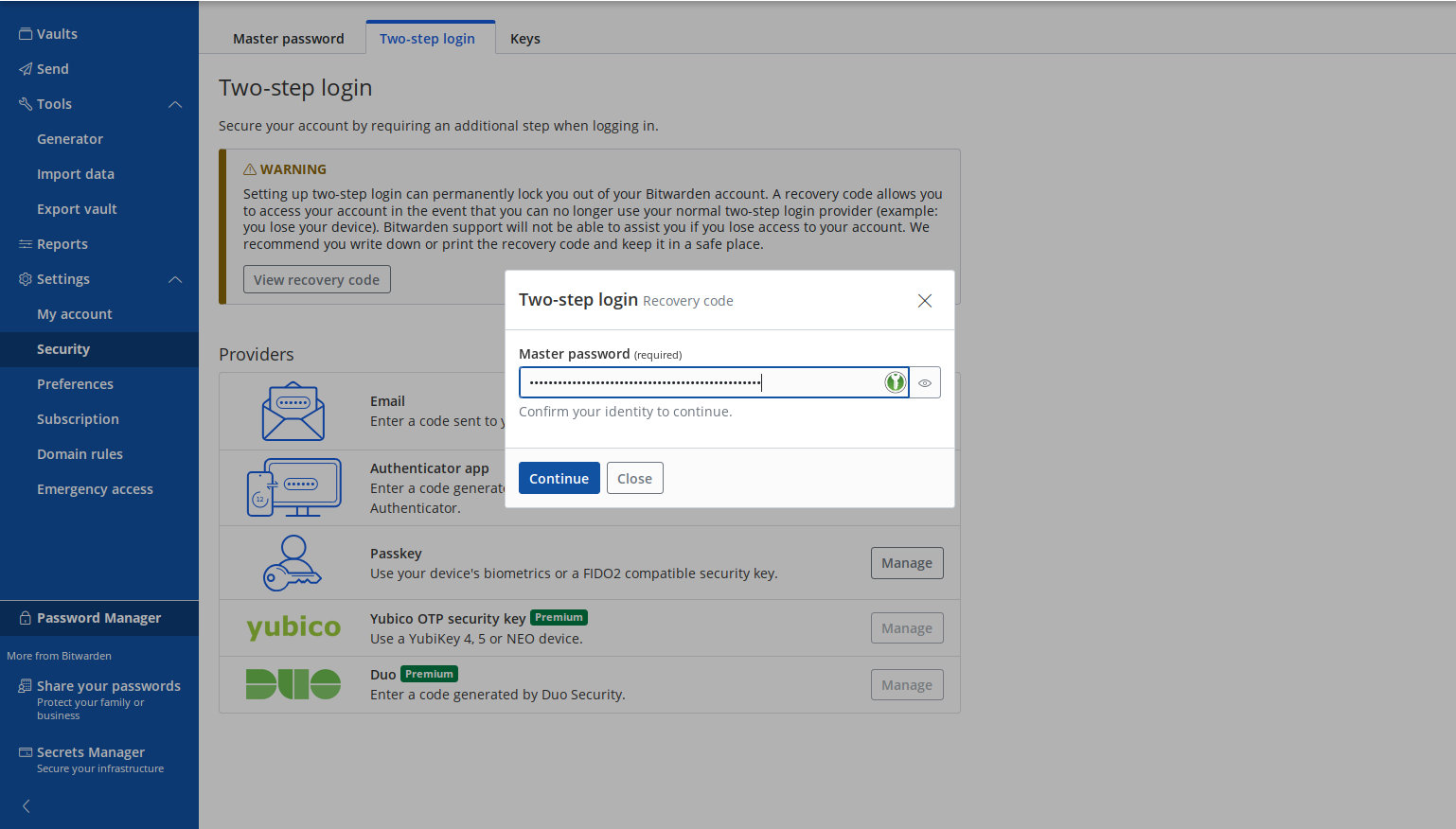Click the warning triangle icon

250,169
